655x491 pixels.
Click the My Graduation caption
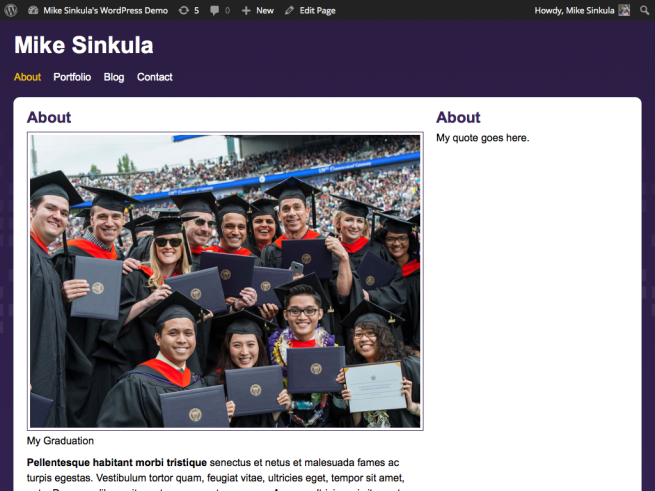[x=60, y=441]
